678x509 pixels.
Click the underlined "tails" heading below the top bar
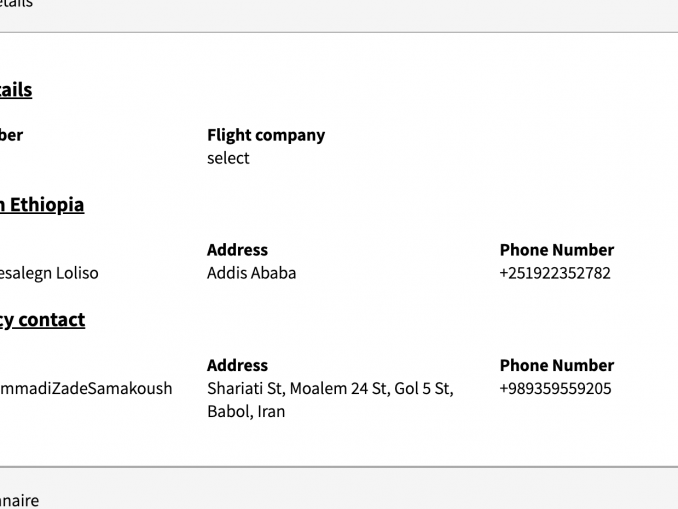(x=16, y=90)
